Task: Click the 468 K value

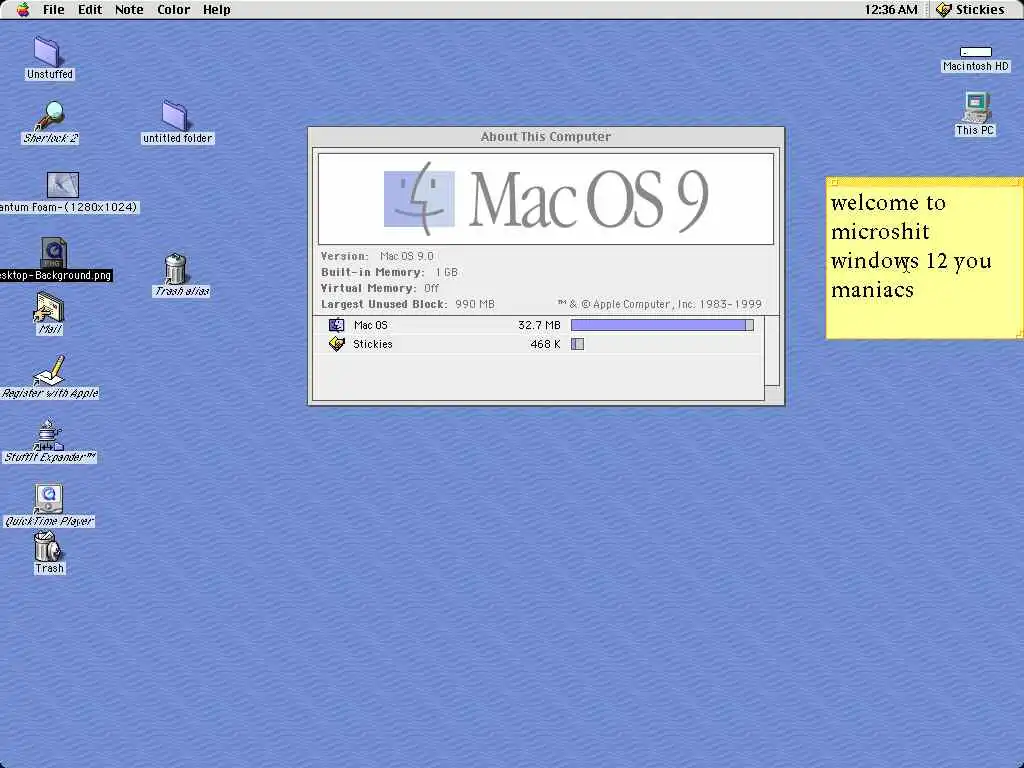Action: 545,344
